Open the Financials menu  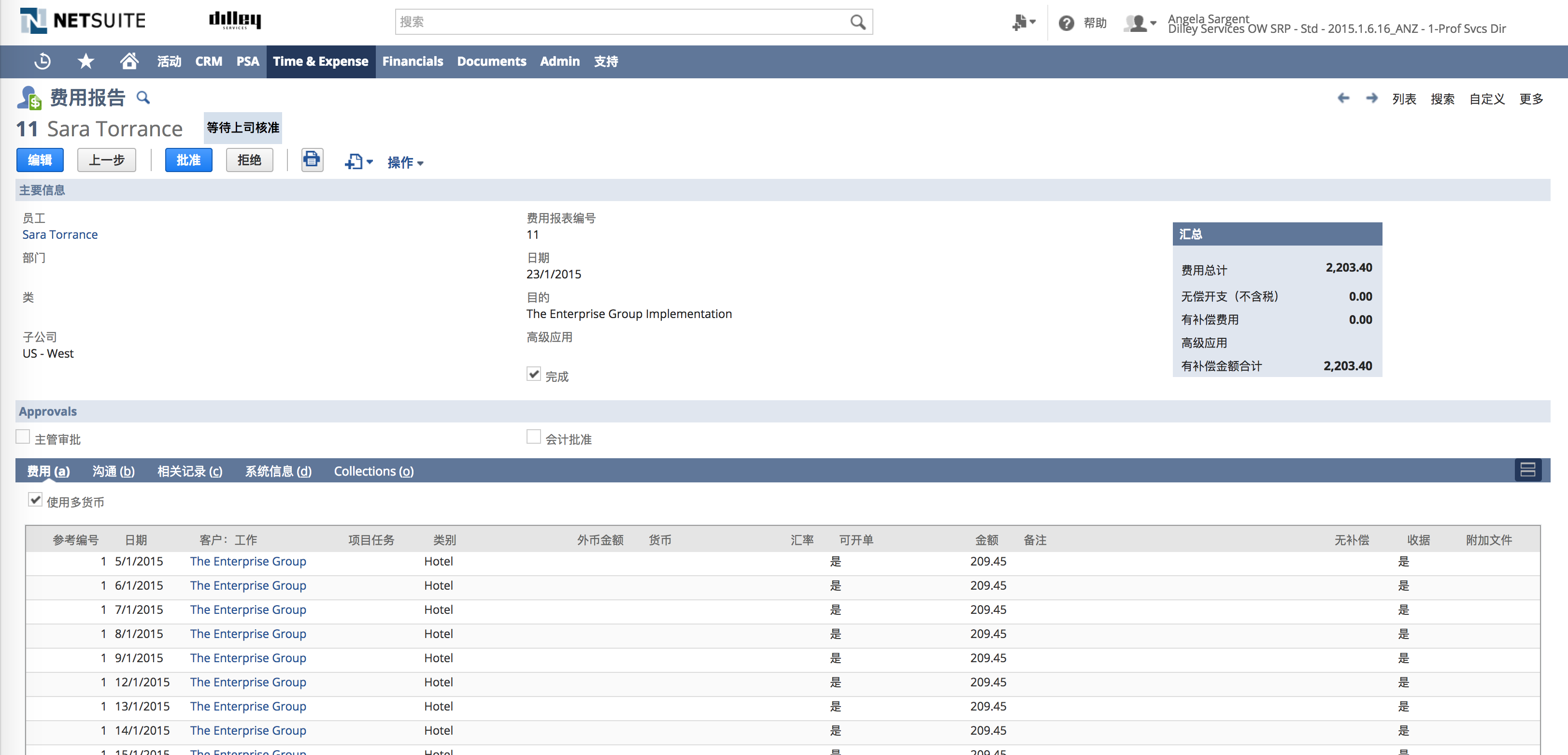412,61
